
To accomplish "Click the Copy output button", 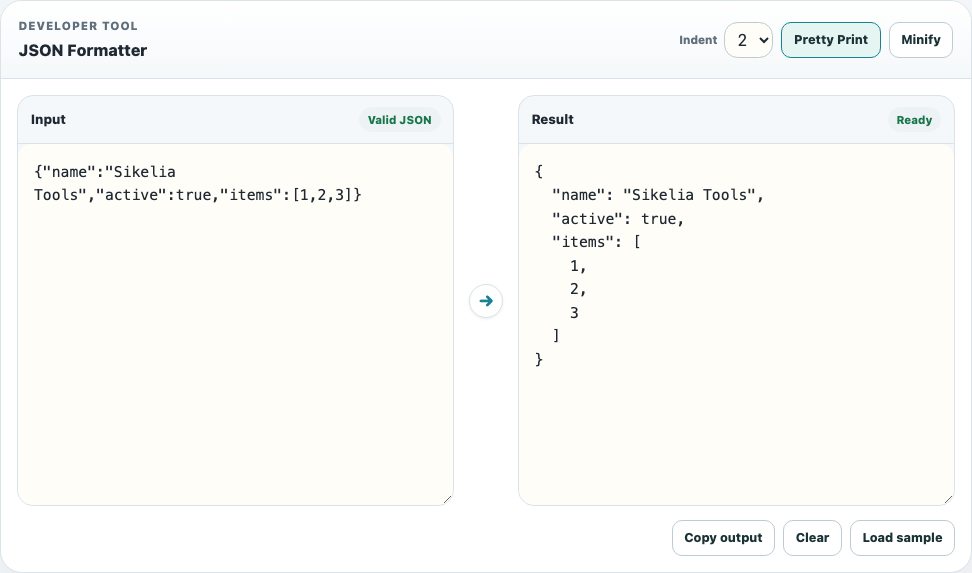I will (x=723, y=538).
